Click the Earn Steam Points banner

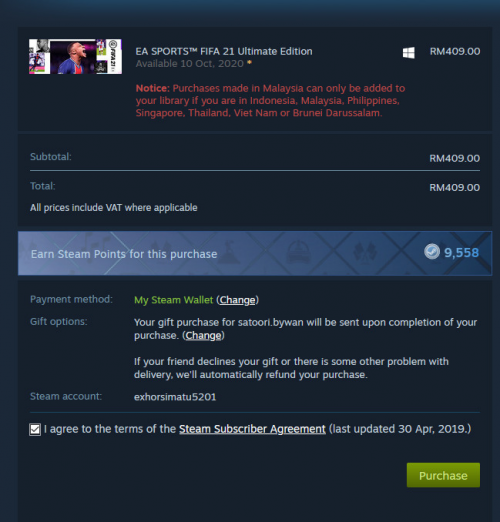(x=255, y=253)
